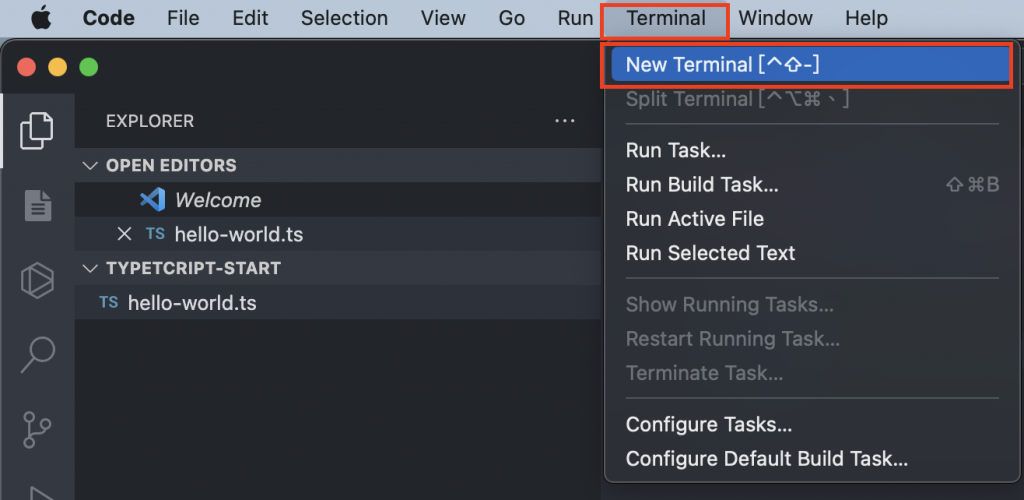Click the hexagon play icon in activity bar

(x=38, y=280)
